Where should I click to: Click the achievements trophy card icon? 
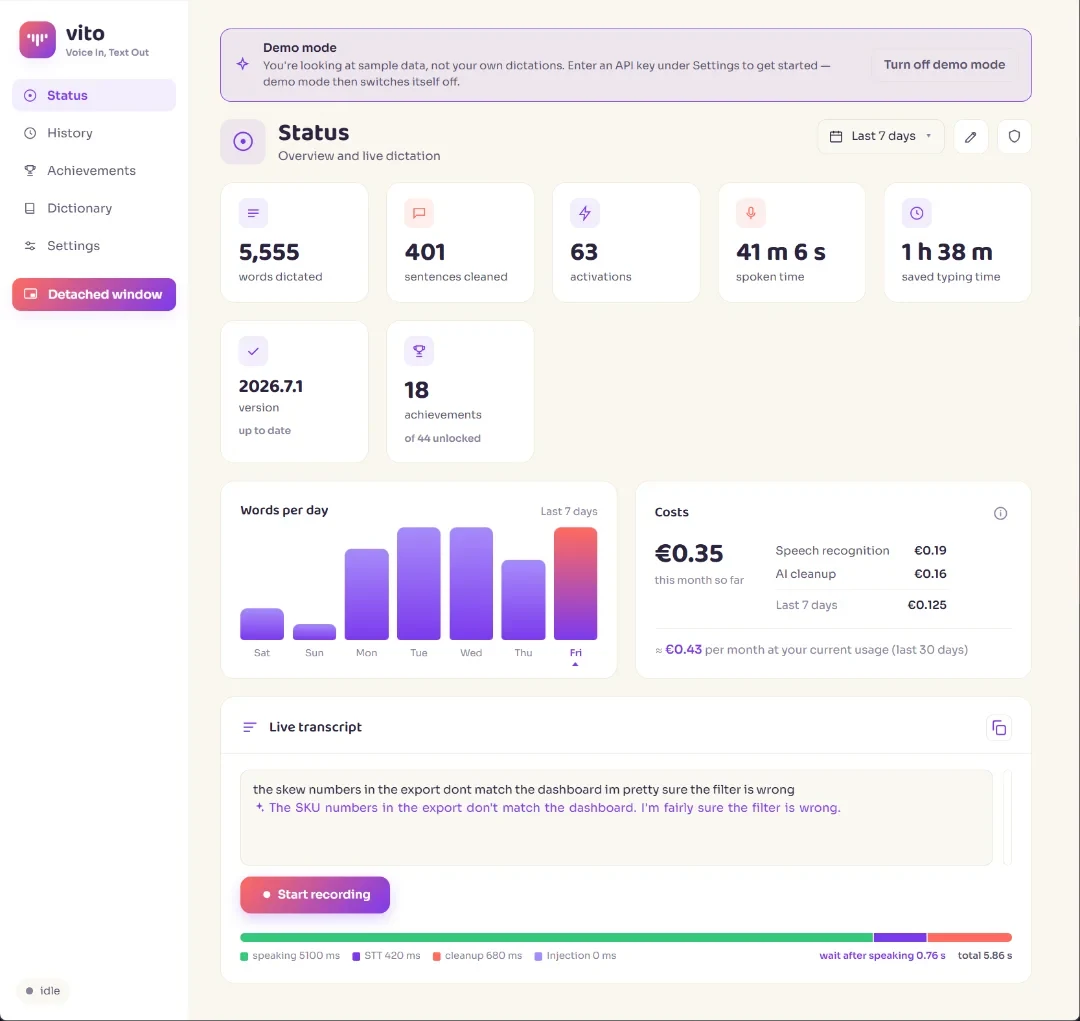coord(419,351)
